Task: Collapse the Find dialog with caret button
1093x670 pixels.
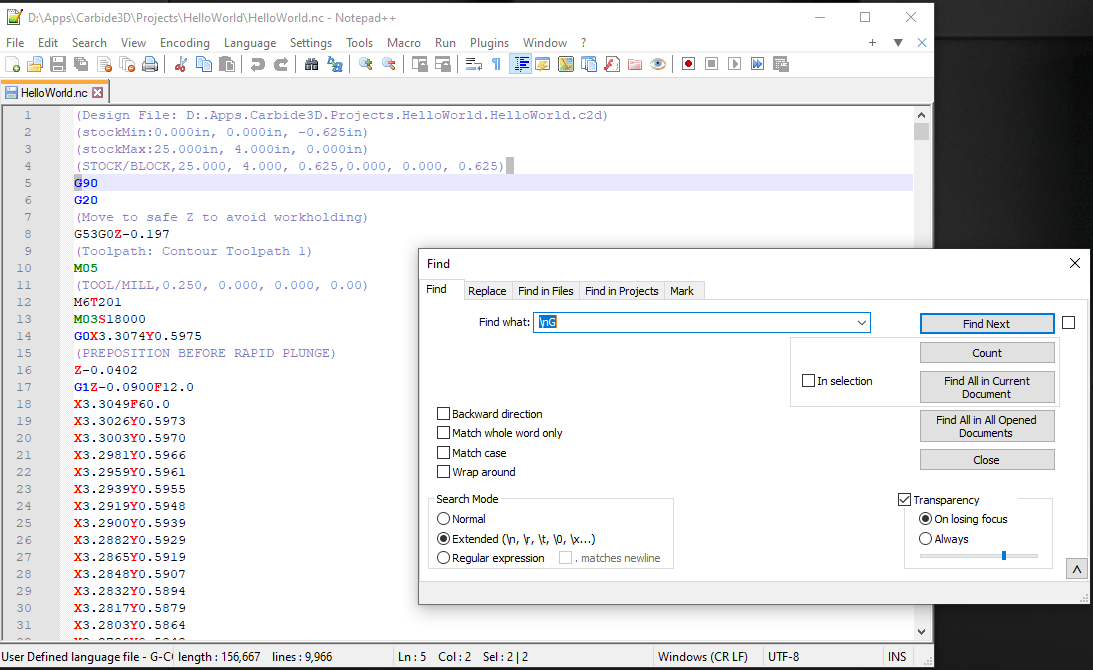Action: [1077, 569]
